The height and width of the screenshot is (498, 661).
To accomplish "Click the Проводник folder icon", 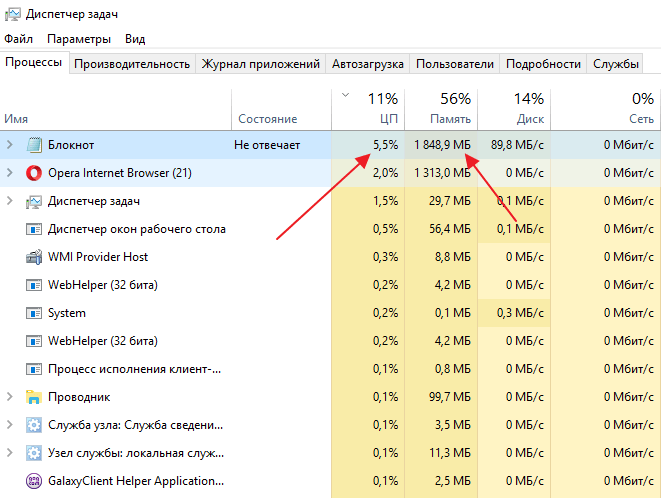I will pyautogui.click(x=34, y=397).
